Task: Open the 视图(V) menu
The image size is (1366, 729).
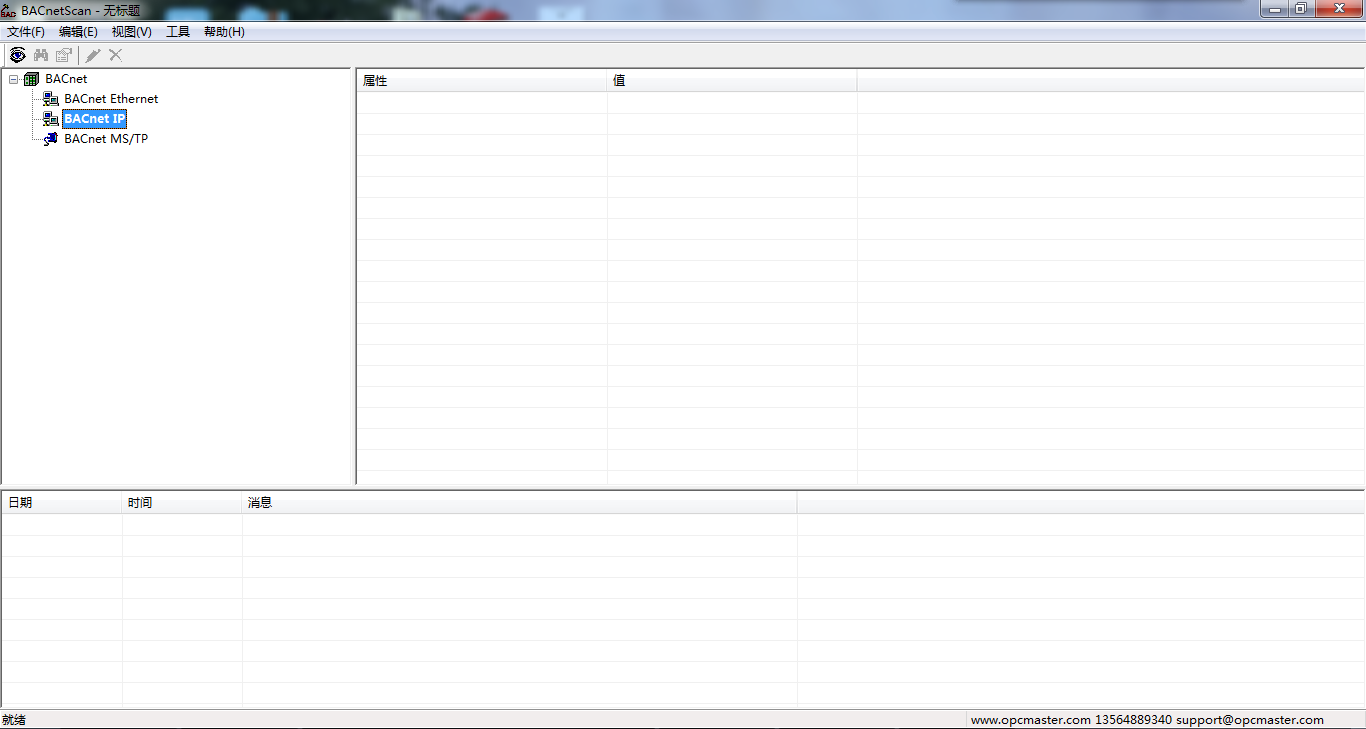Action: coord(132,32)
